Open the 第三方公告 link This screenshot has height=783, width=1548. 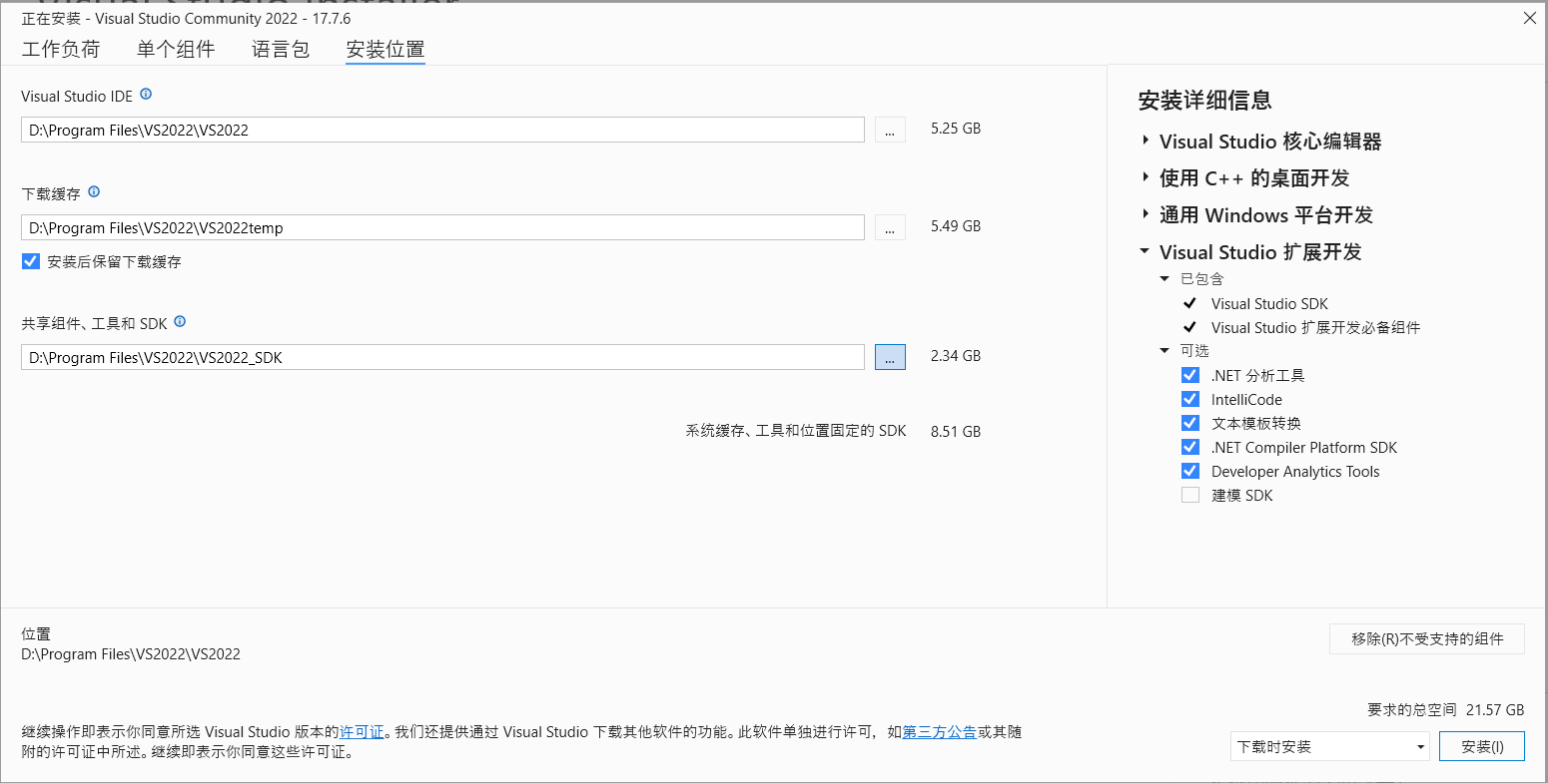[940, 732]
